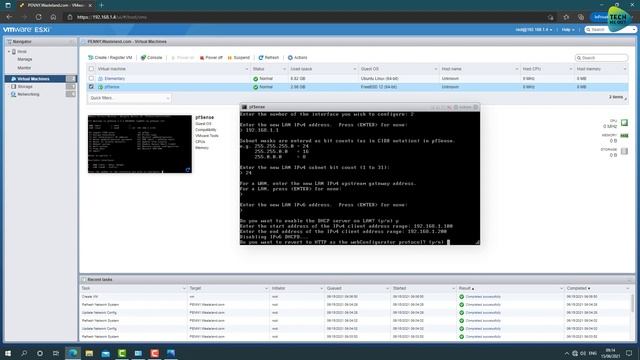The image size is (640, 360).
Task: Sort recent tasks by Completed column
Action: pos(578,288)
